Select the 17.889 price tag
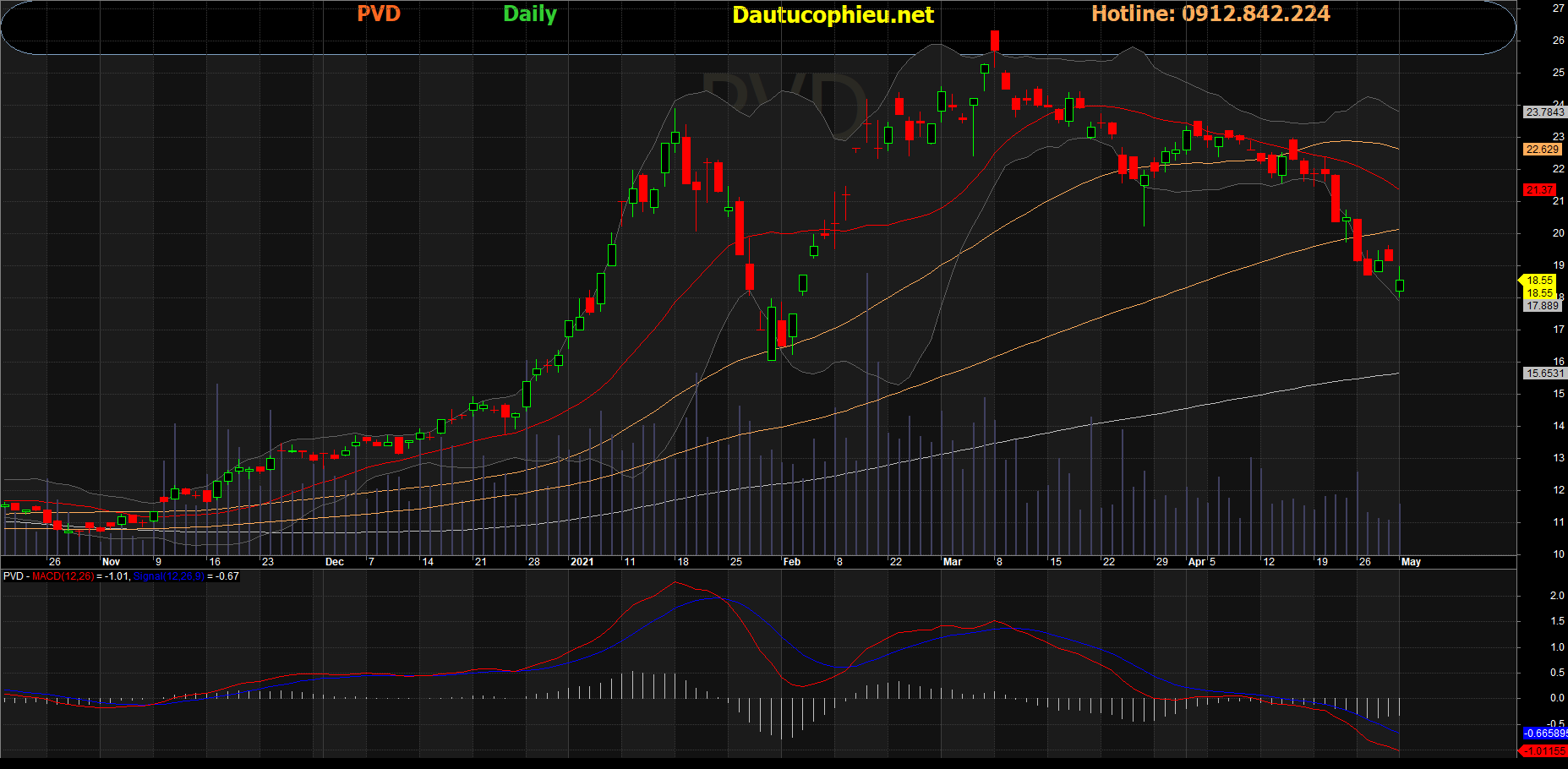 tap(1543, 306)
